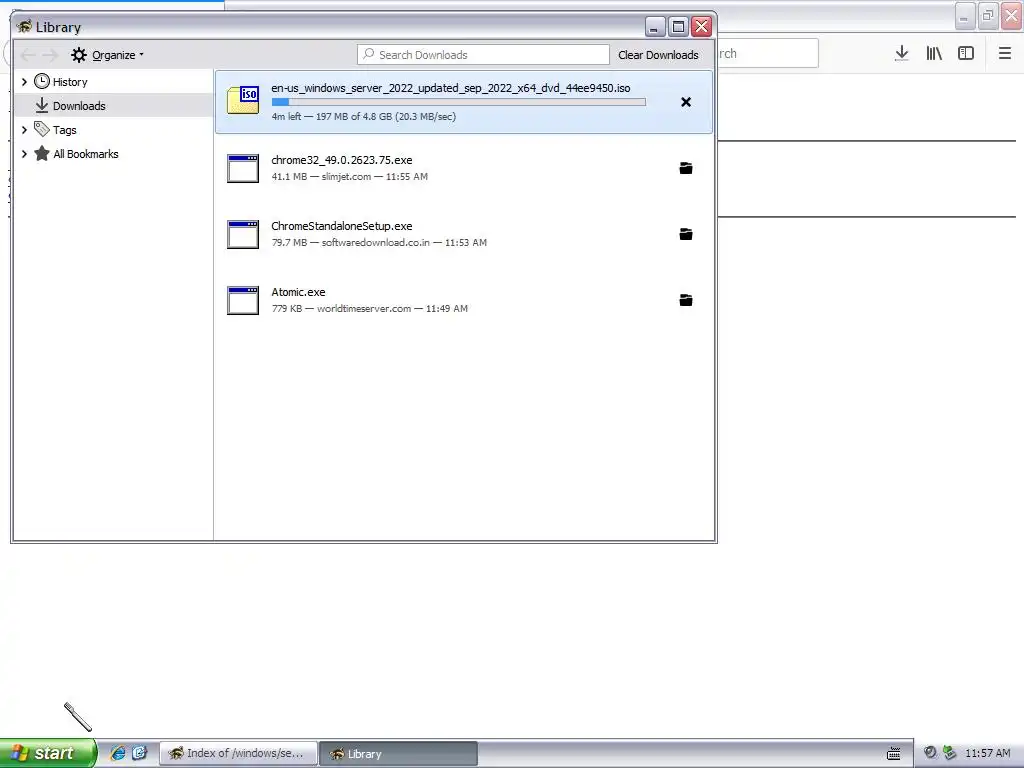The image size is (1024, 768).
Task: Expand the History tree node
Action: (24, 82)
